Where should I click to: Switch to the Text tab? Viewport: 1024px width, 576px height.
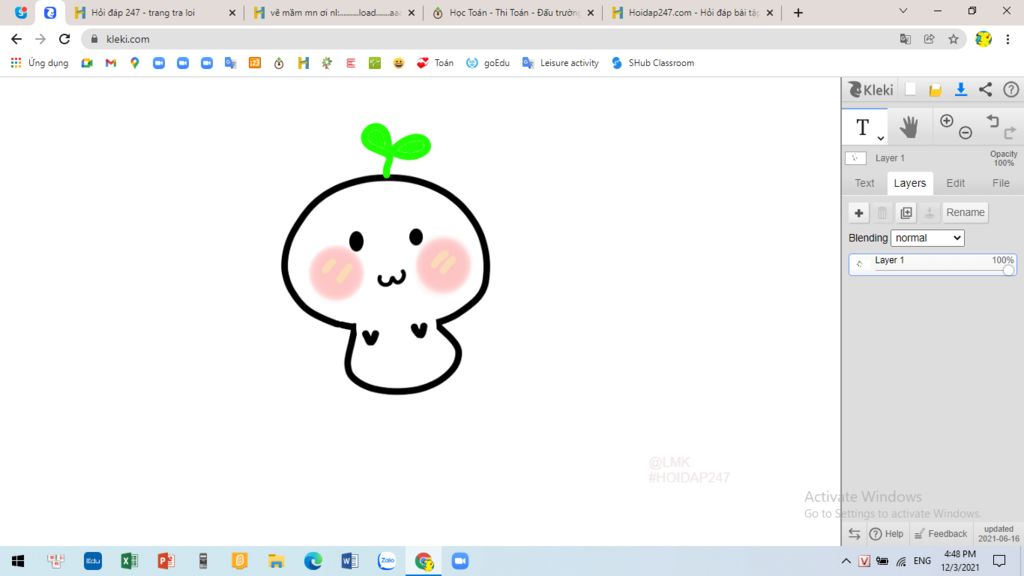pyautogui.click(x=864, y=184)
